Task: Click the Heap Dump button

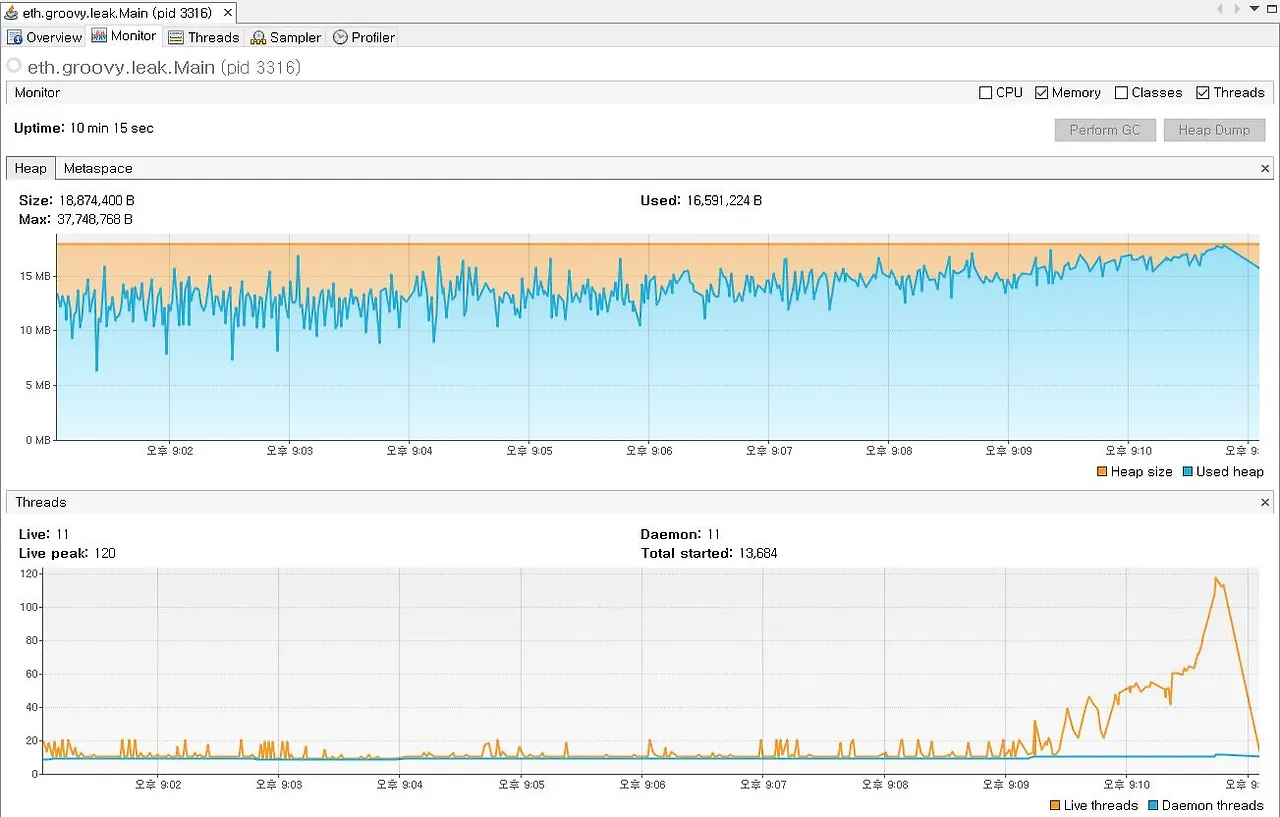Action: [1214, 130]
